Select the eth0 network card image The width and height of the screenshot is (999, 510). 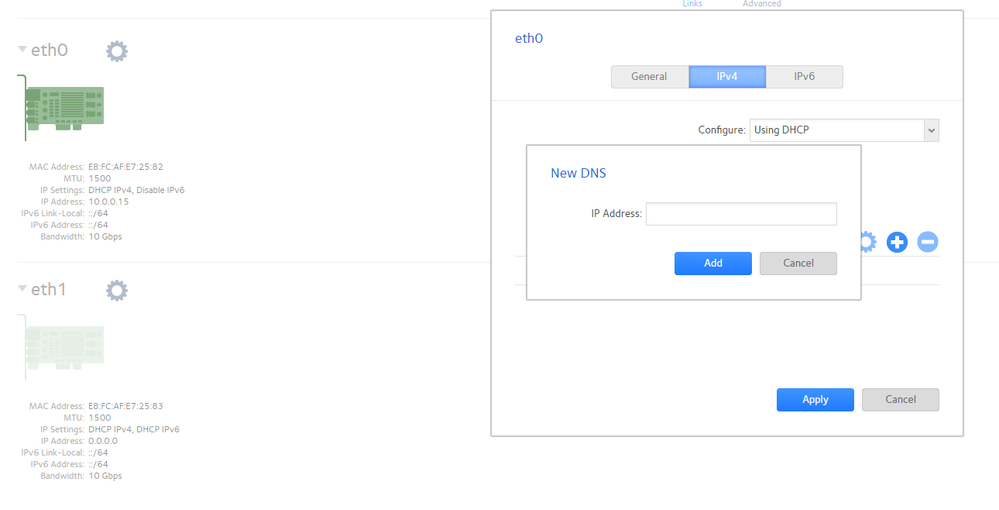pos(61,108)
